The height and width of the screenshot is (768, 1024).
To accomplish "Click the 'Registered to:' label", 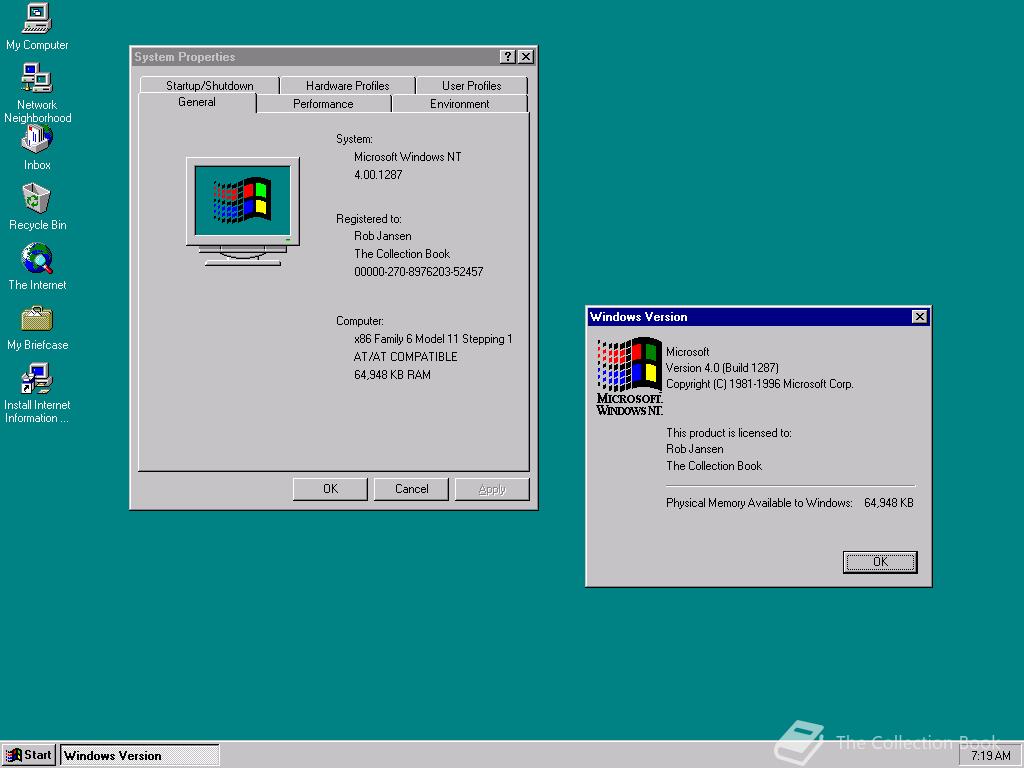I will point(368,219).
